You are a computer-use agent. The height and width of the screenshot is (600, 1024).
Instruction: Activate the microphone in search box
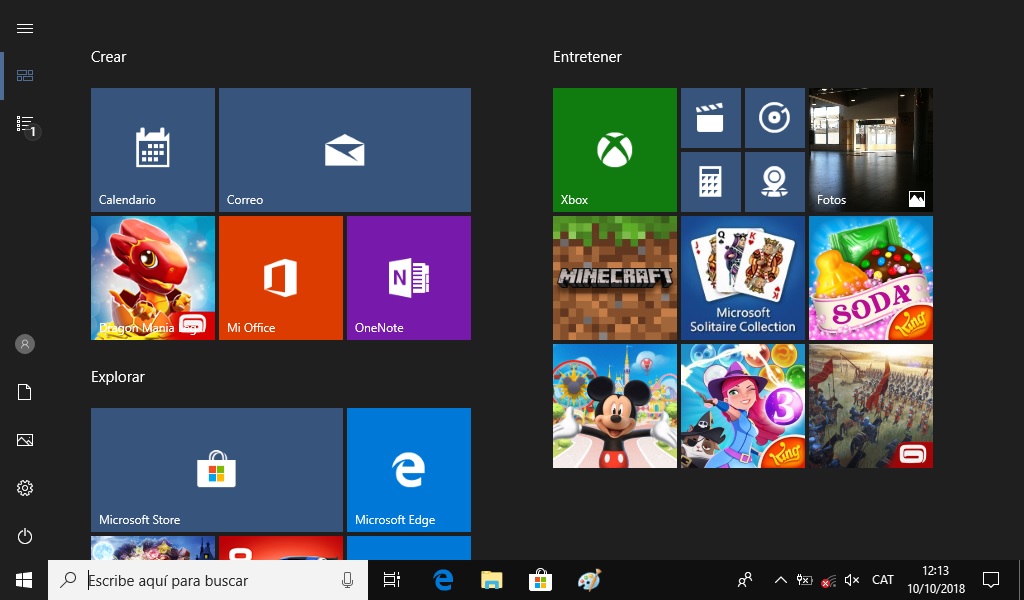[x=347, y=580]
